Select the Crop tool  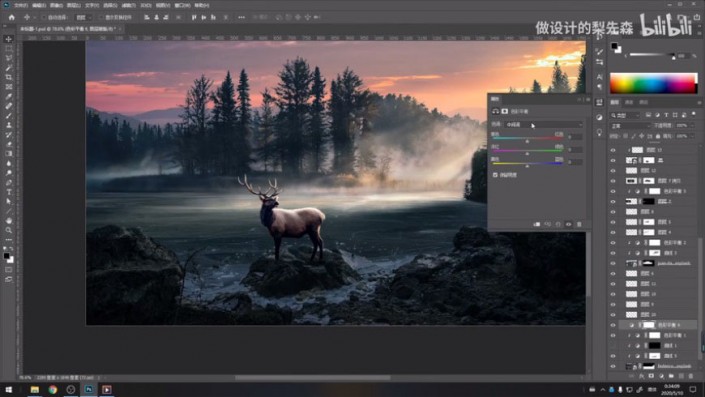click(x=9, y=77)
